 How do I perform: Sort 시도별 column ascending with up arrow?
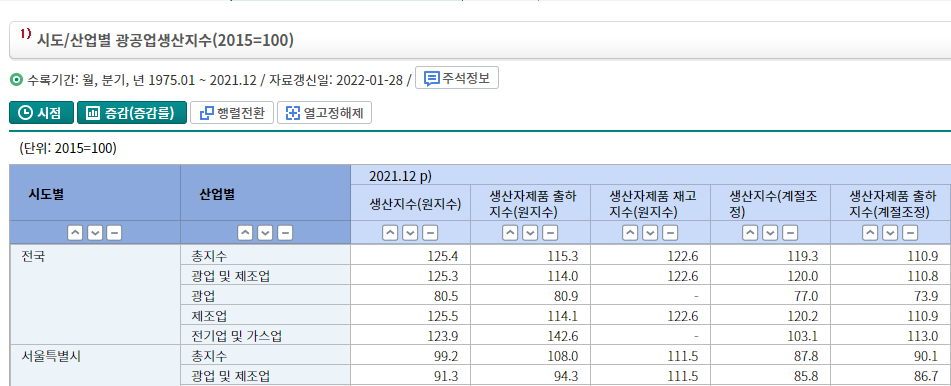[x=75, y=233]
